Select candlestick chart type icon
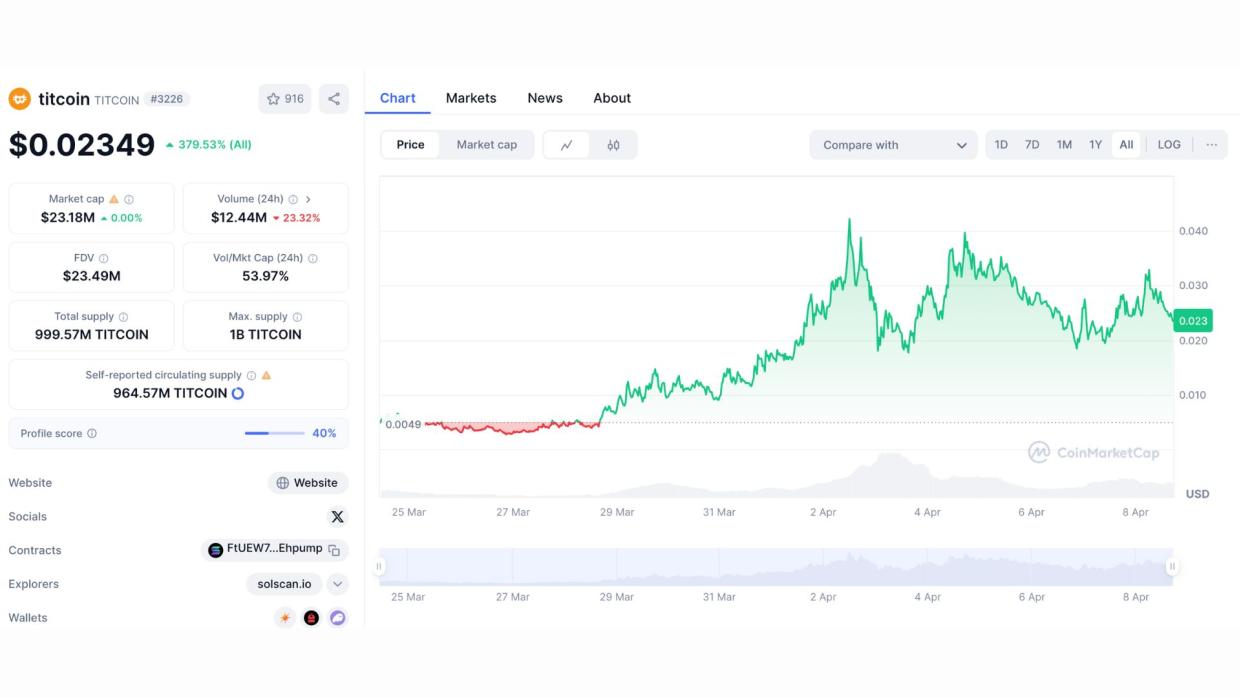Screen dimensions: 1240x698 click(613, 145)
